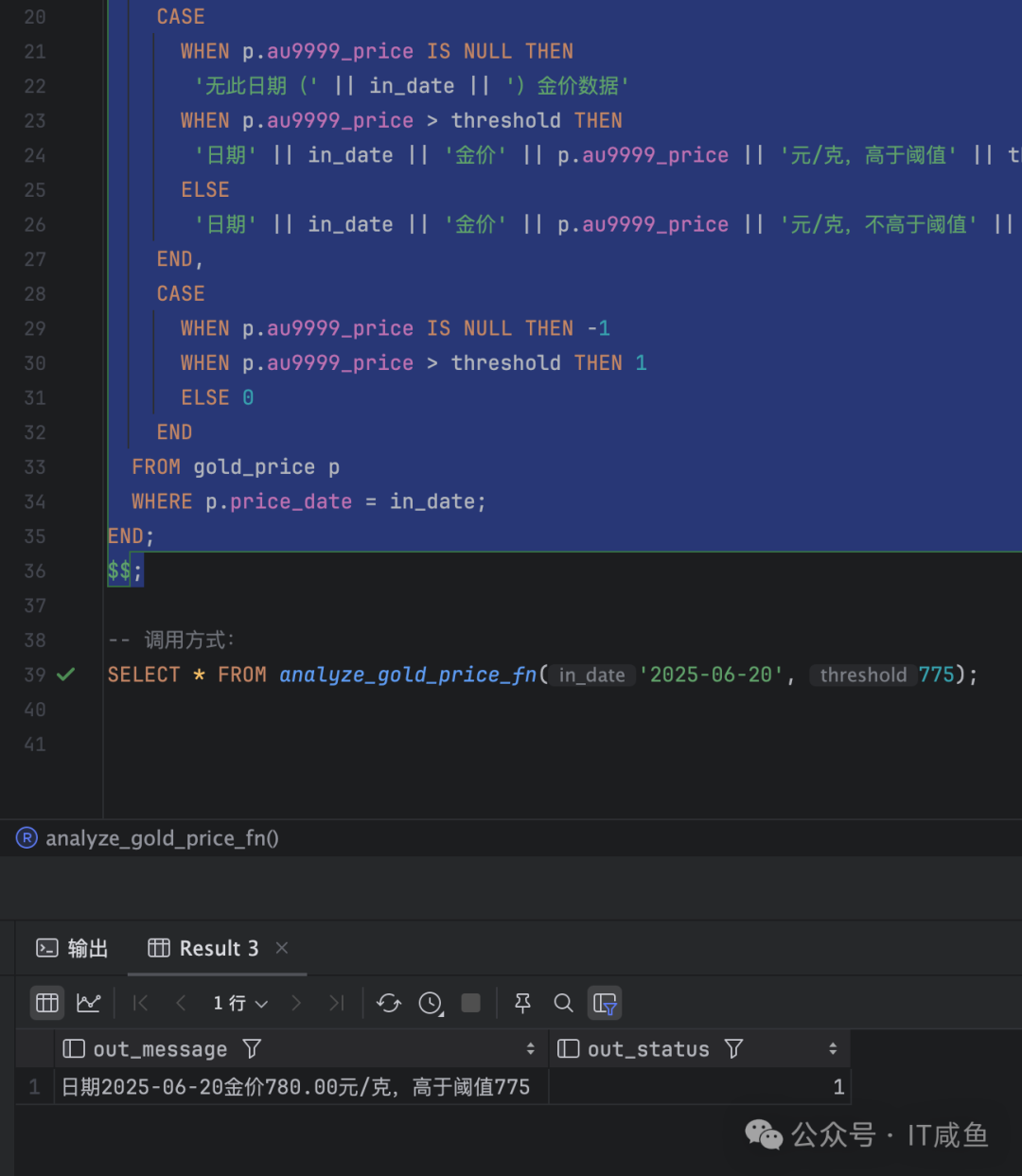Click the '无此日期 (' string on line 22
Screen dimensions: 1022x1176
(x=256, y=86)
